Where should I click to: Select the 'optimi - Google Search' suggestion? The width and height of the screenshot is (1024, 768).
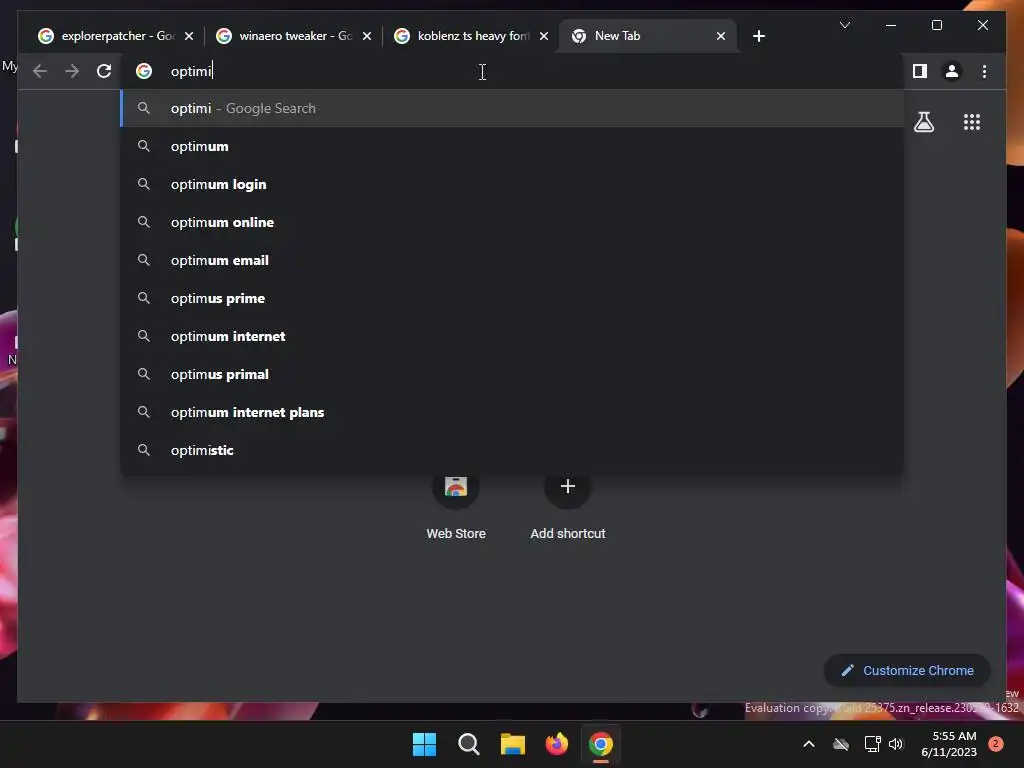[512, 108]
